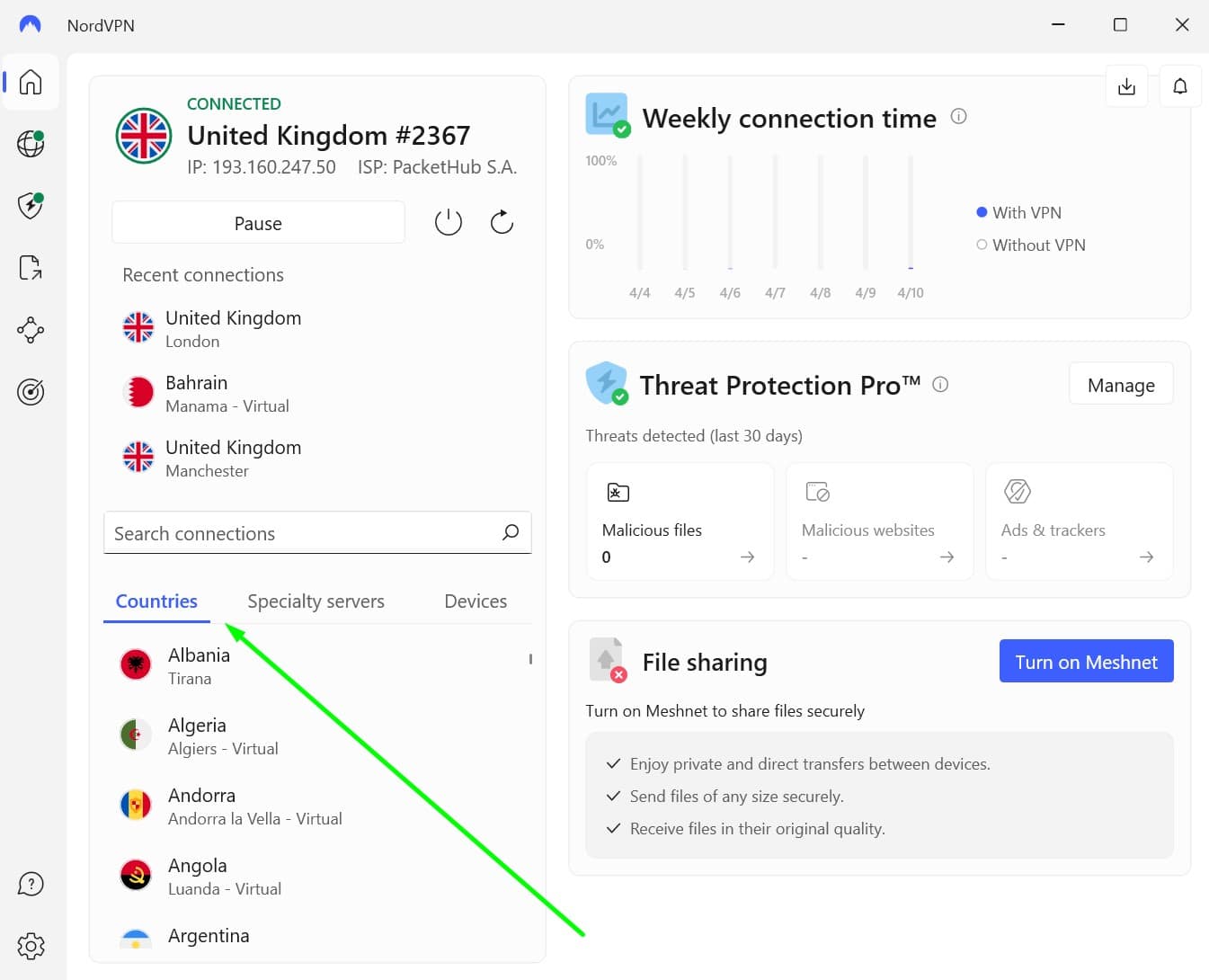Click the CONNECTED status label
Screen dimensions: 1209x980
point(234,104)
